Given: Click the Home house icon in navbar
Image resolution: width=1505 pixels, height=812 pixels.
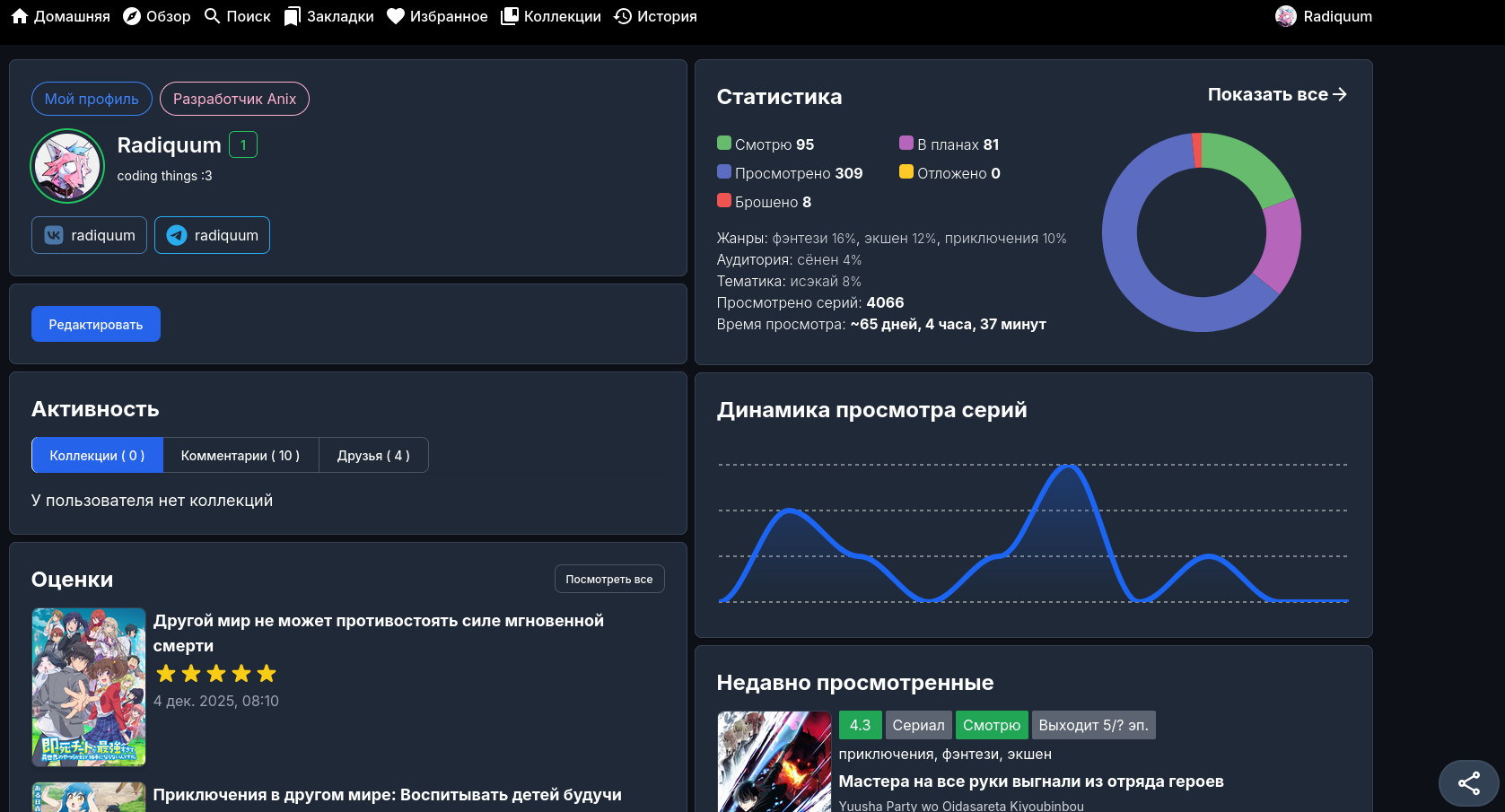Looking at the screenshot, I should coord(20,16).
